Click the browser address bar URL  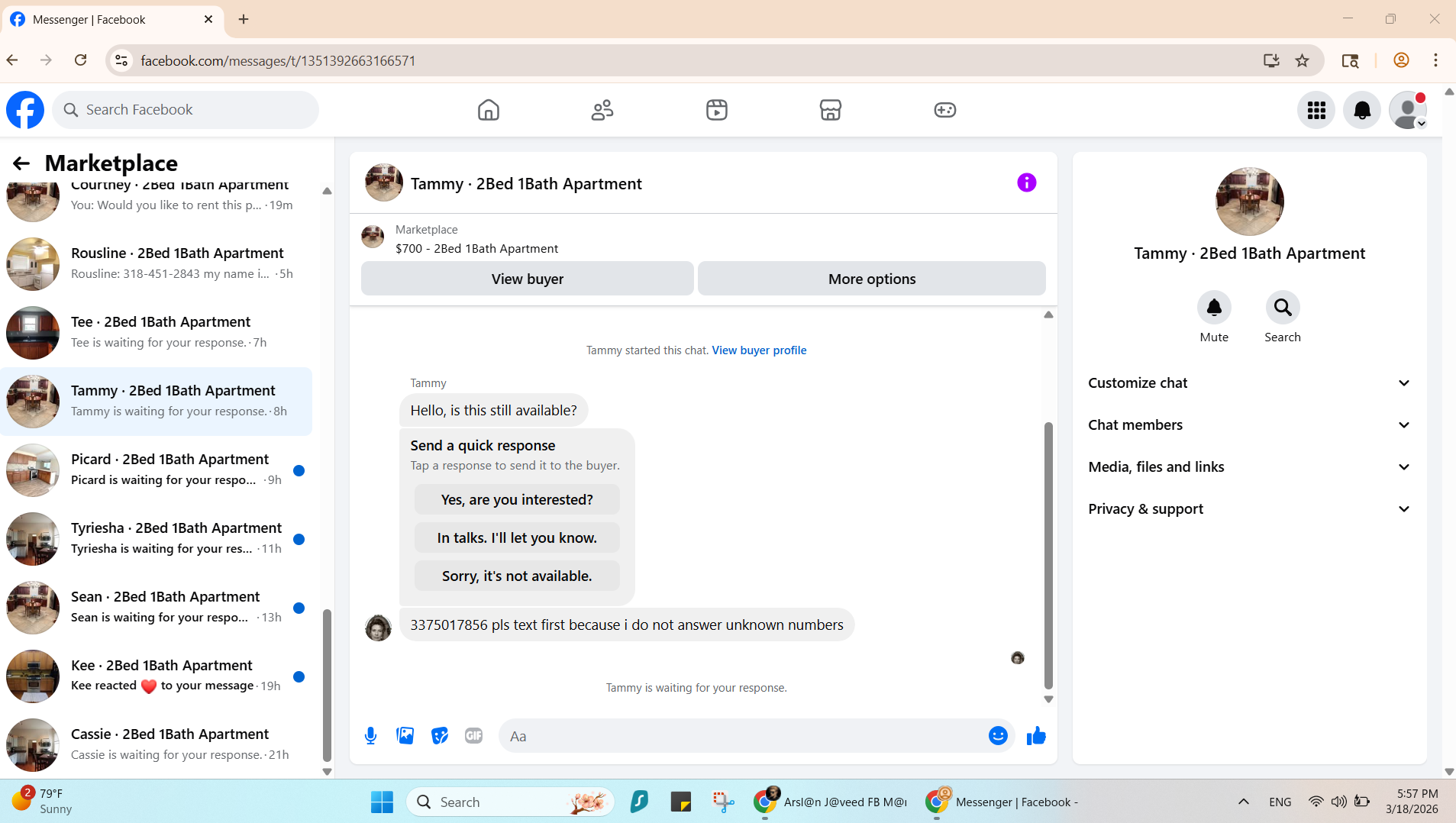point(278,60)
